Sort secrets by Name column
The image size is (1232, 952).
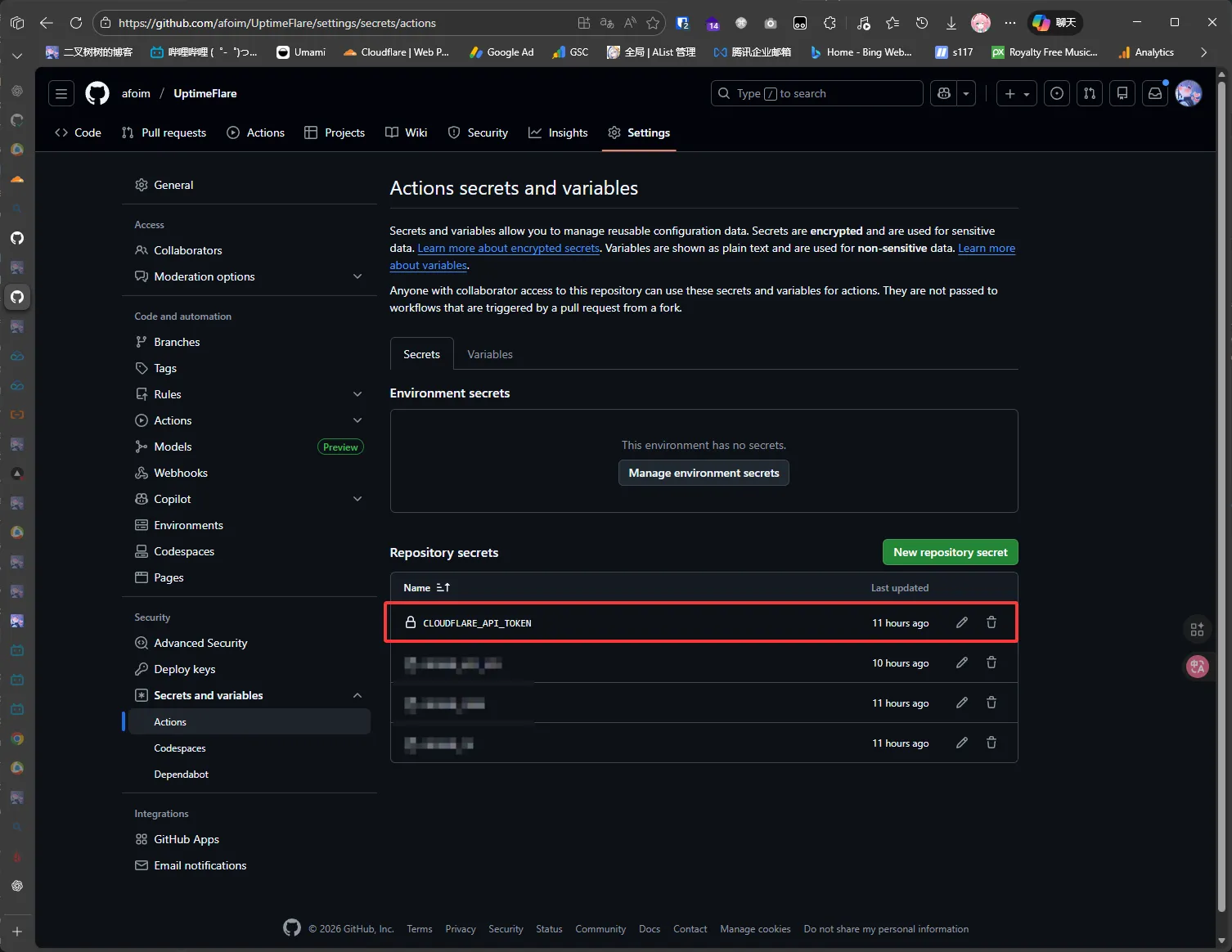[426, 588]
